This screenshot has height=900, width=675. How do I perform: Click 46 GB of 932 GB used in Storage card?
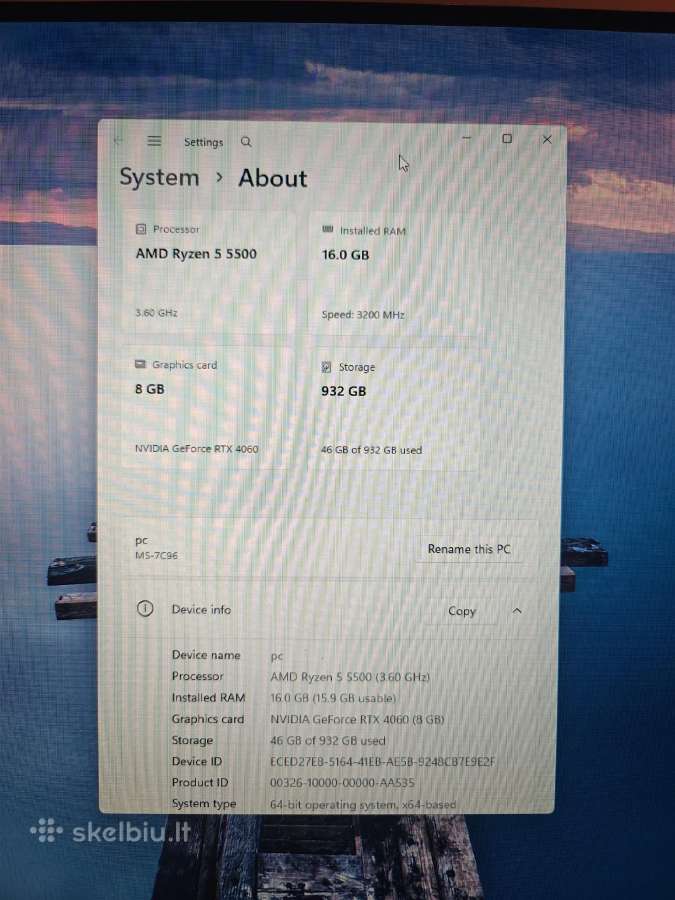(x=371, y=450)
